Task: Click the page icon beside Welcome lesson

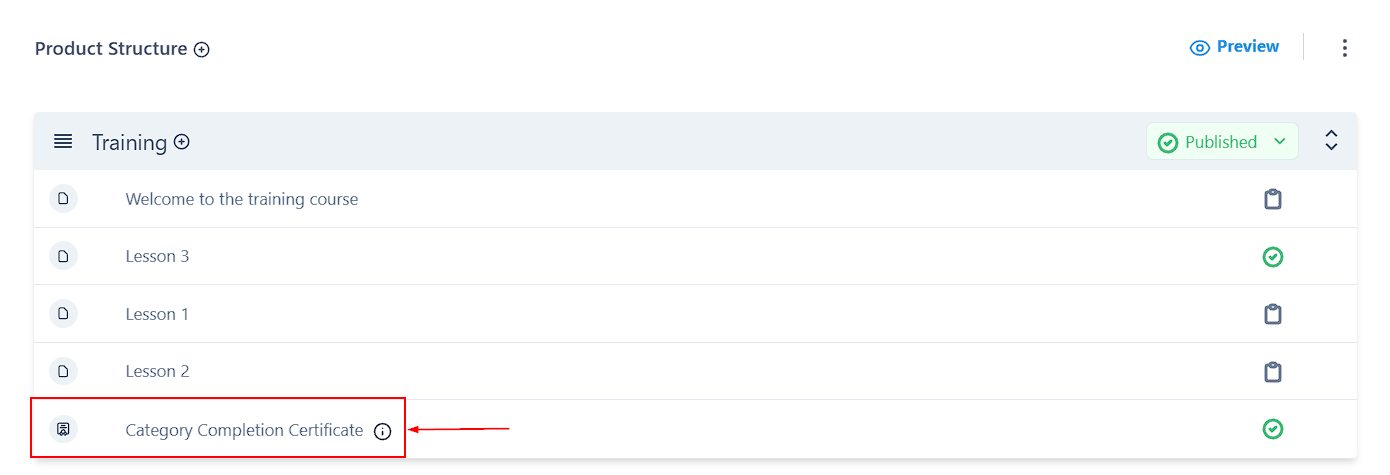Action: pyautogui.click(x=63, y=199)
